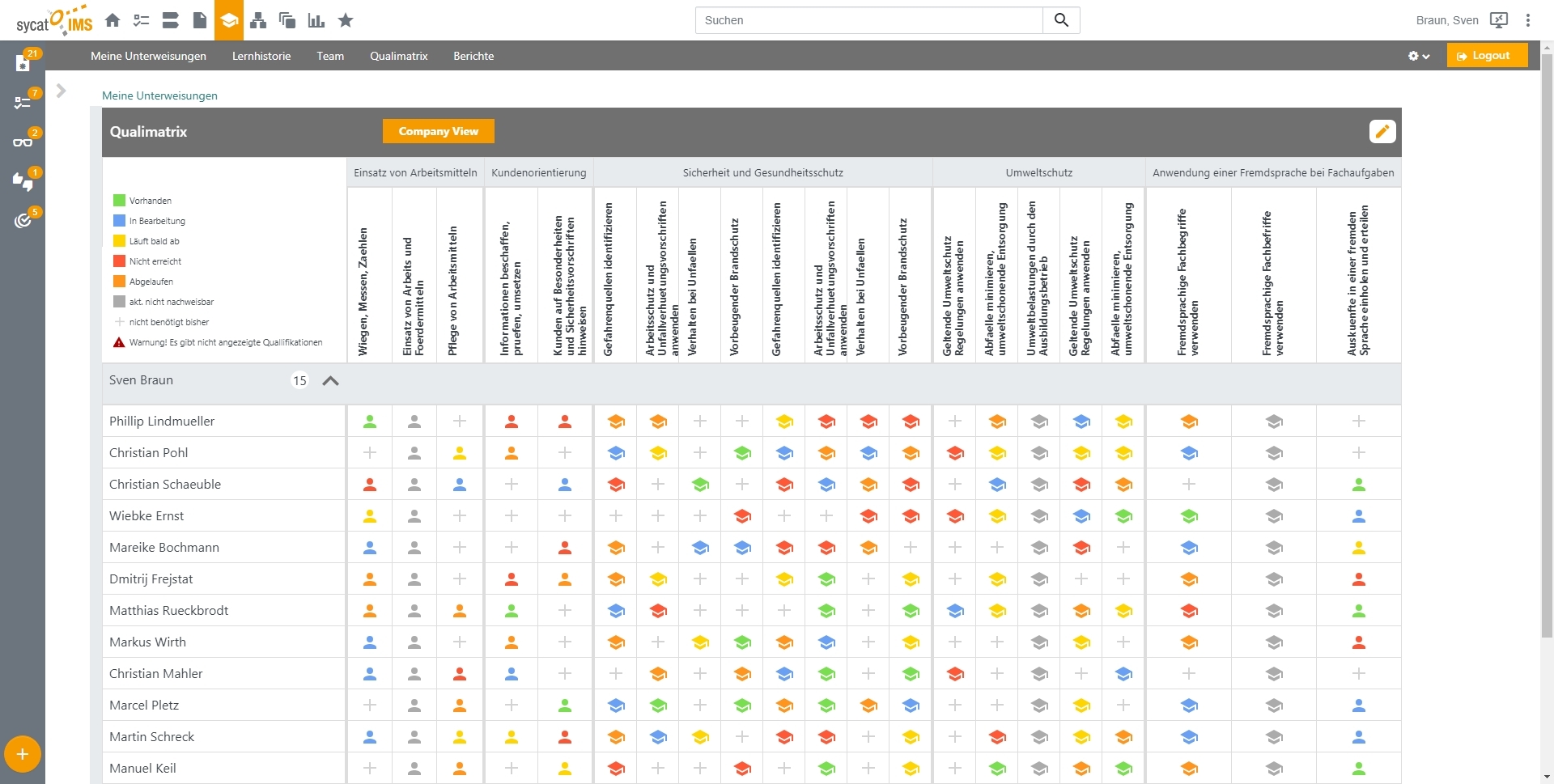
Task: Select the Umweltschutz column group header
Action: click(1039, 172)
